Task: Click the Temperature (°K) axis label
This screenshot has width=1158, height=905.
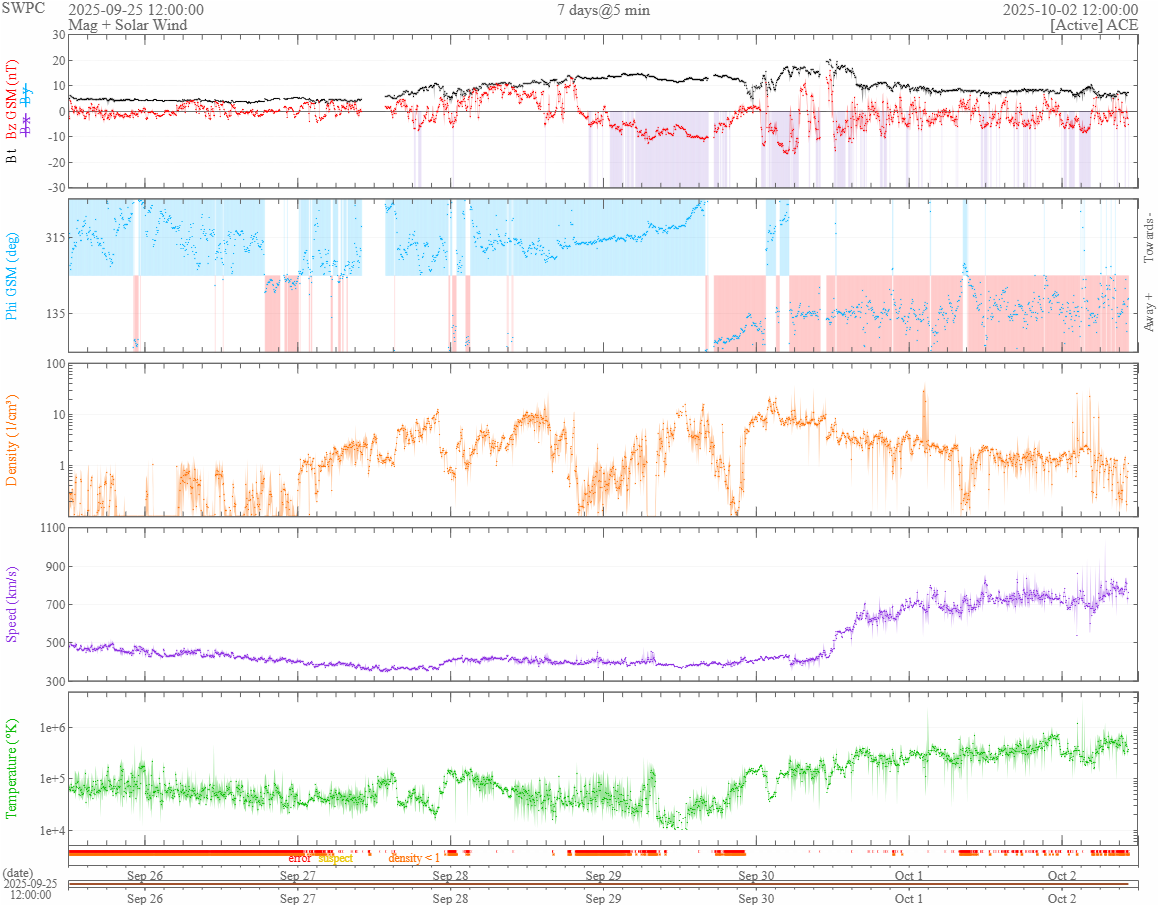Action: tap(11, 768)
